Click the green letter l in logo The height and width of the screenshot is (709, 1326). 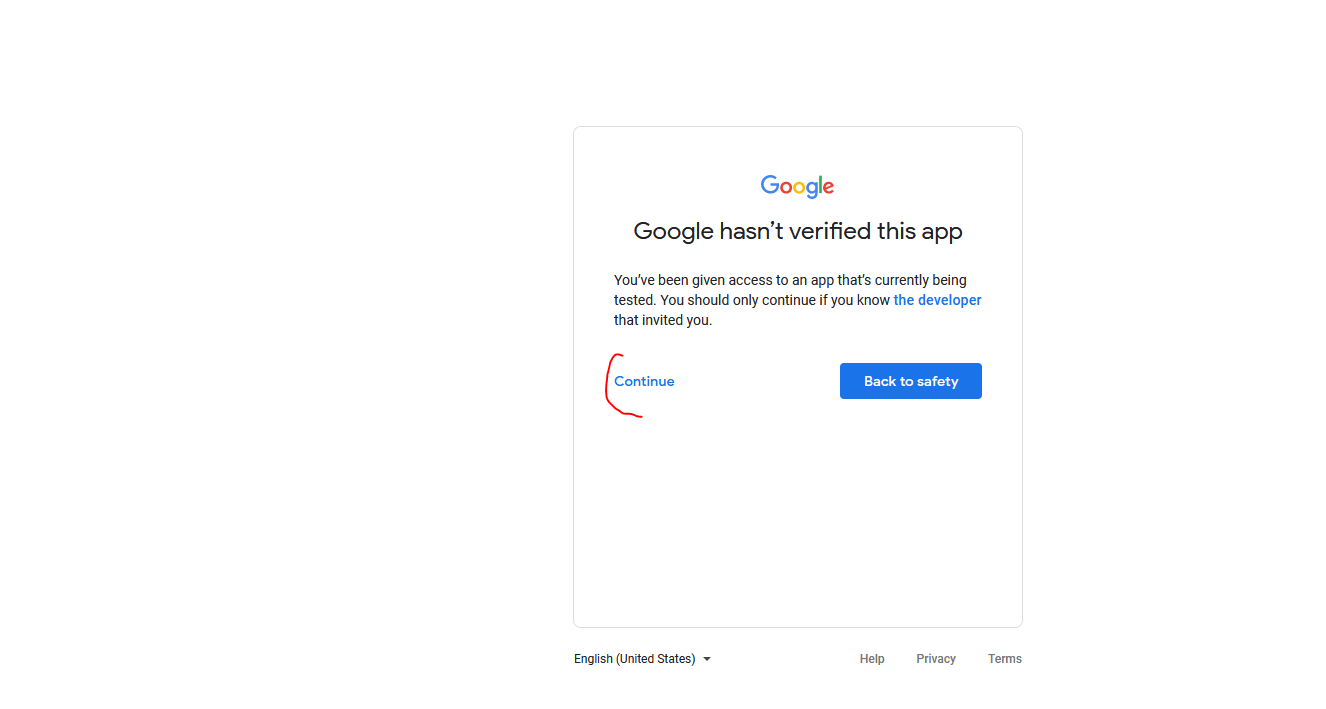point(820,185)
